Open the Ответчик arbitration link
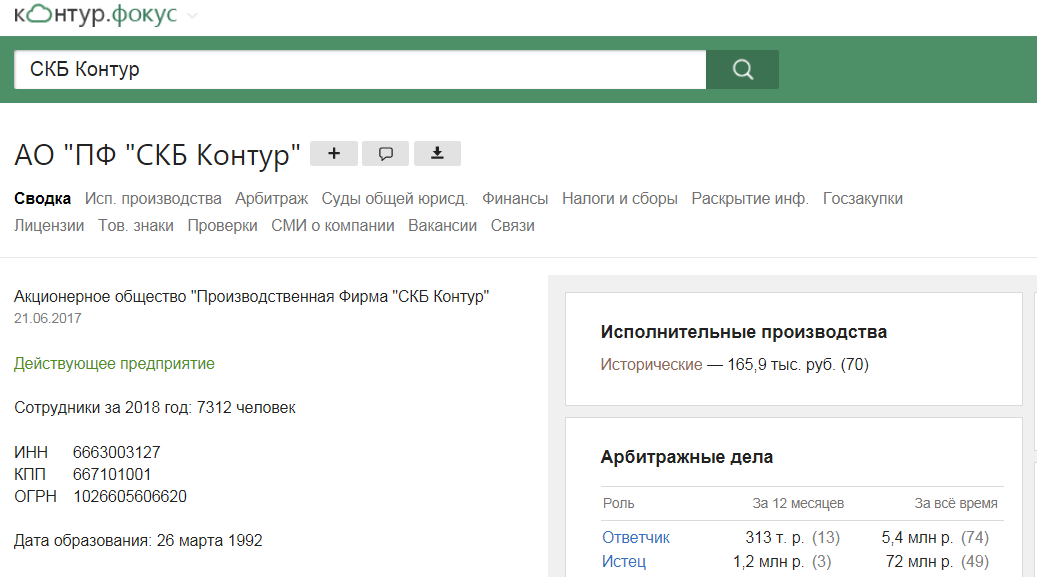This screenshot has width=1037, height=577. [636, 537]
